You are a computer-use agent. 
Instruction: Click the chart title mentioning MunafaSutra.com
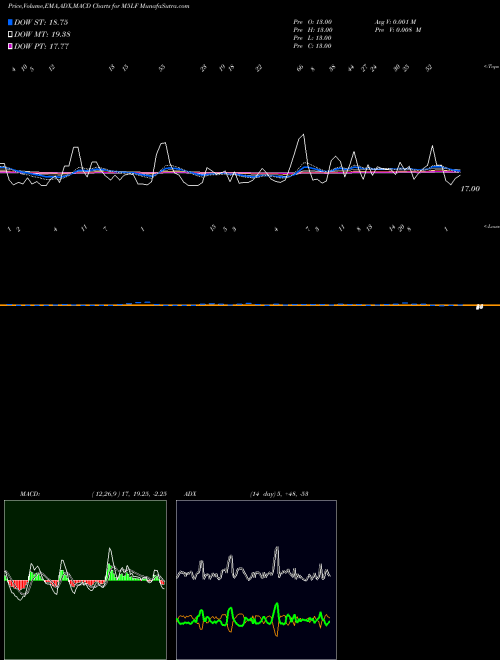tap(98, 6)
